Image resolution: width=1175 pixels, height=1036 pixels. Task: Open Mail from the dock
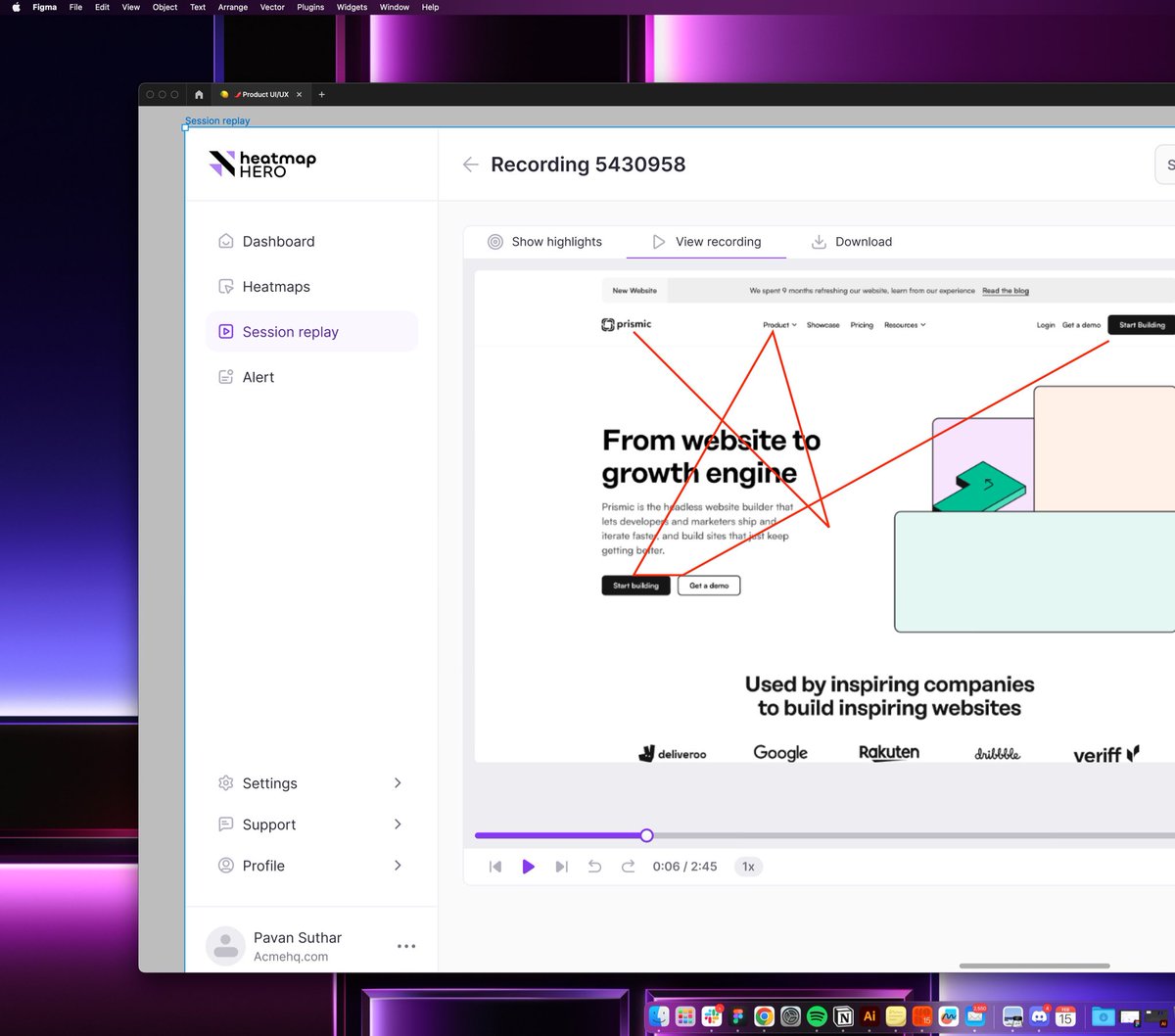click(975, 1016)
